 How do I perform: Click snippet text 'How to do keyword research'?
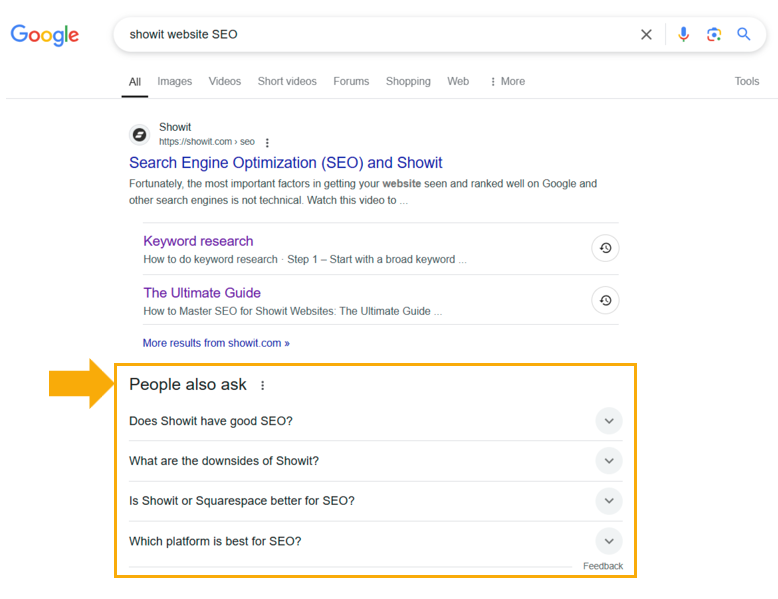[210, 260]
